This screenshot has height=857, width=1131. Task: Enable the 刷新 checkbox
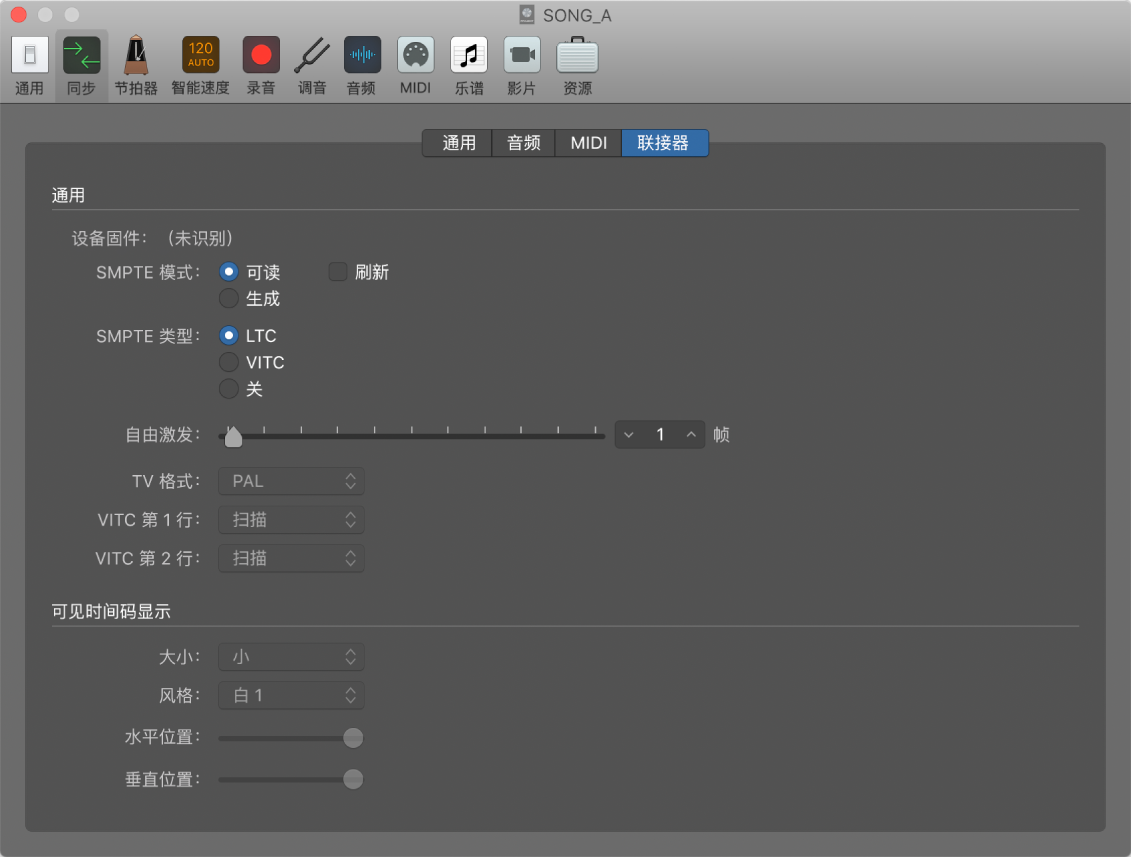[x=338, y=272]
